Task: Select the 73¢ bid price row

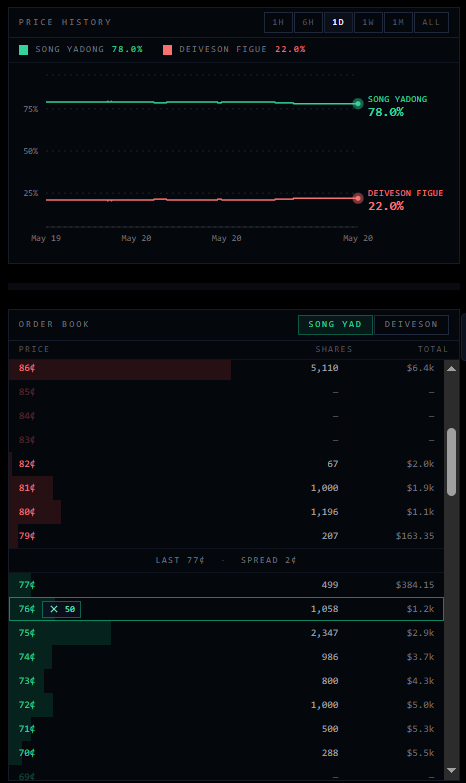Action: (226, 681)
